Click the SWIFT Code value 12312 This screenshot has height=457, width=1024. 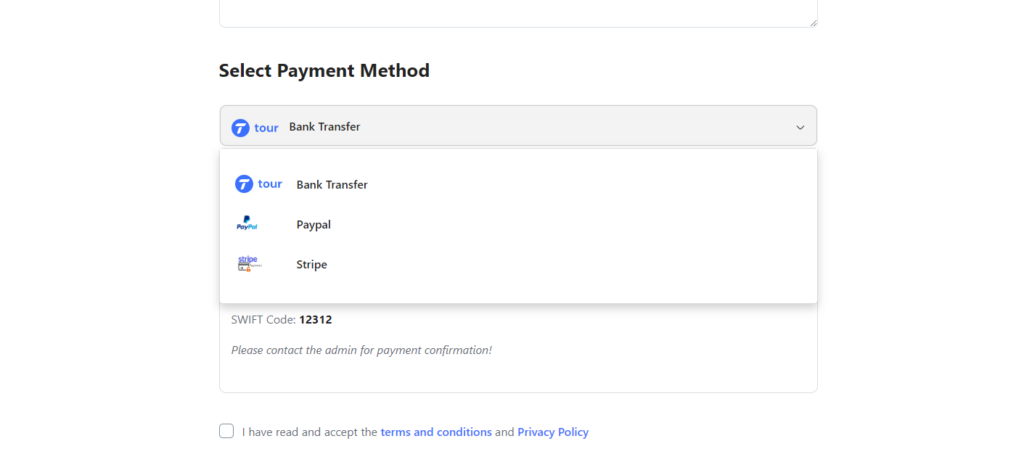(x=315, y=320)
